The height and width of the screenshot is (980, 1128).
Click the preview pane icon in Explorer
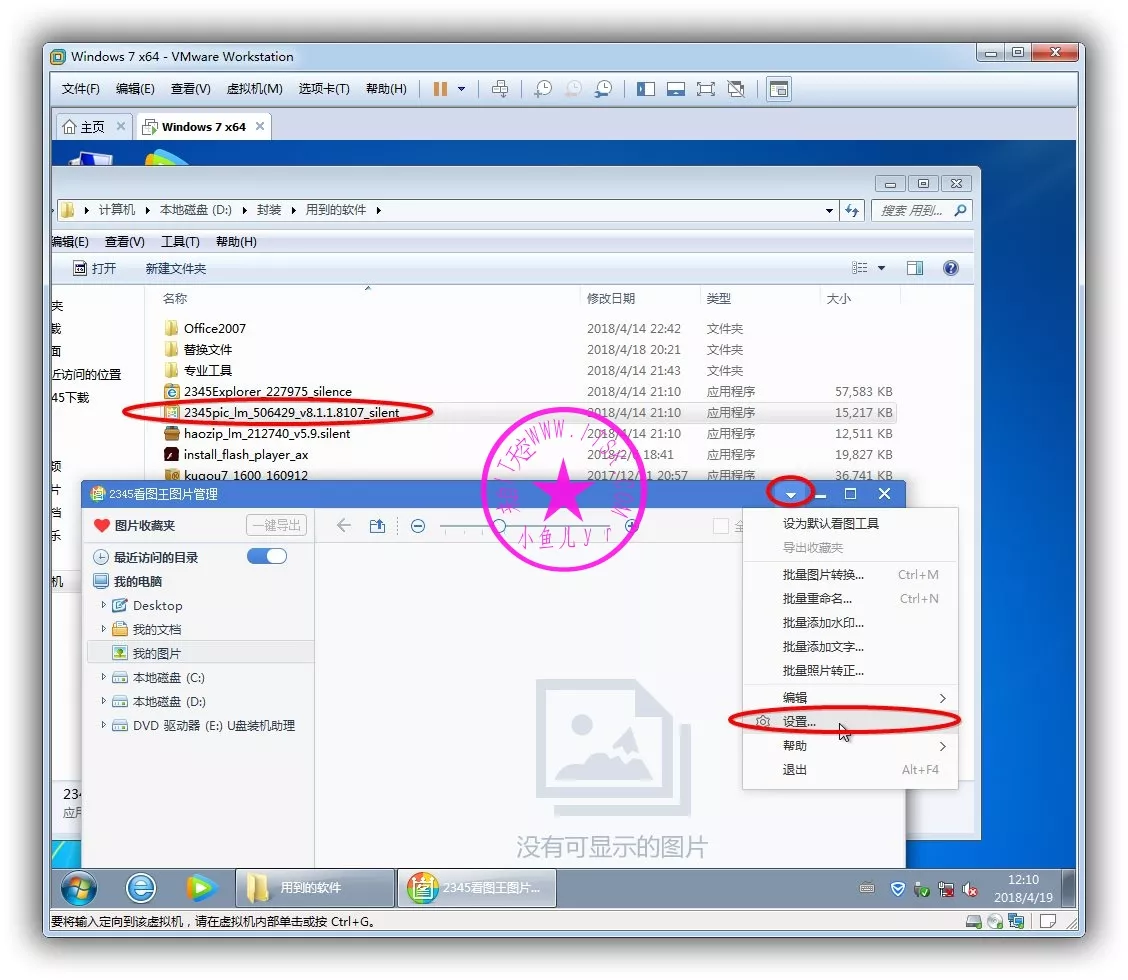coord(914,268)
